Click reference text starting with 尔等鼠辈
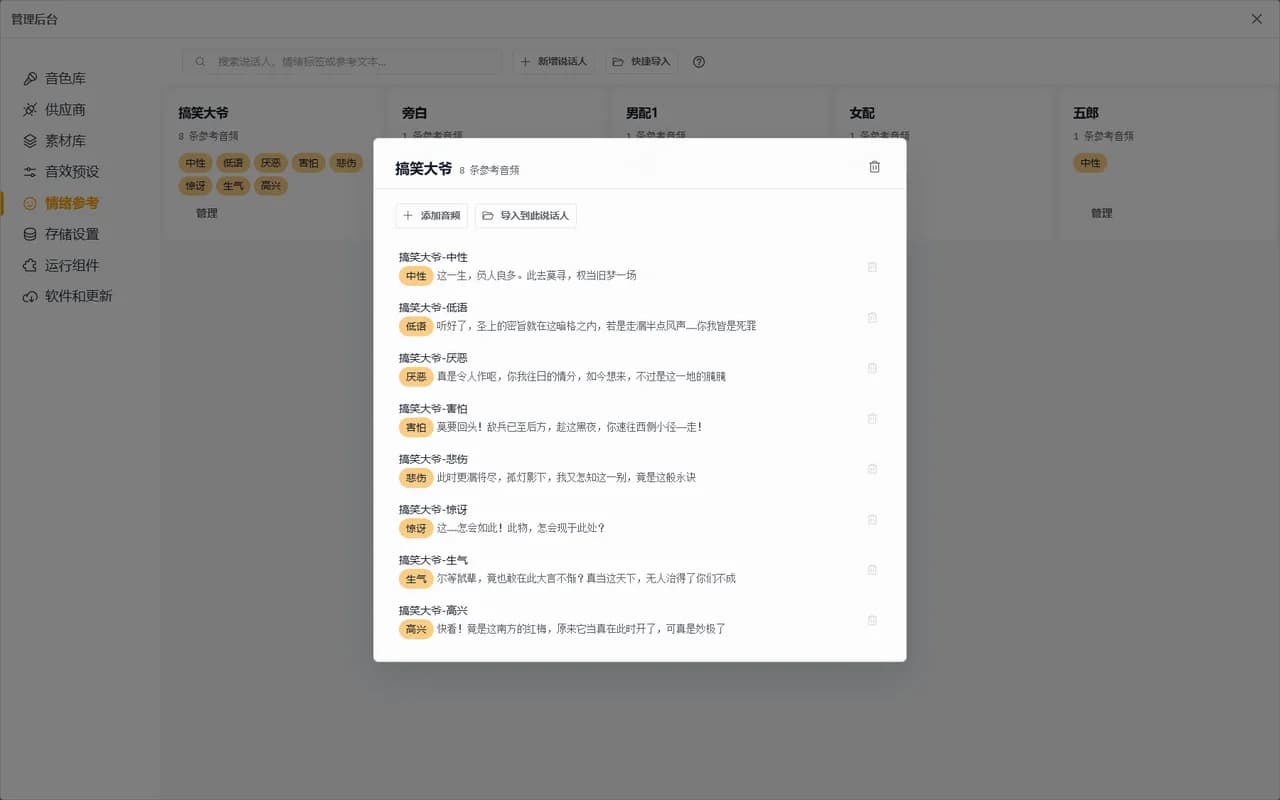The image size is (1280, 800). point(586,578)
